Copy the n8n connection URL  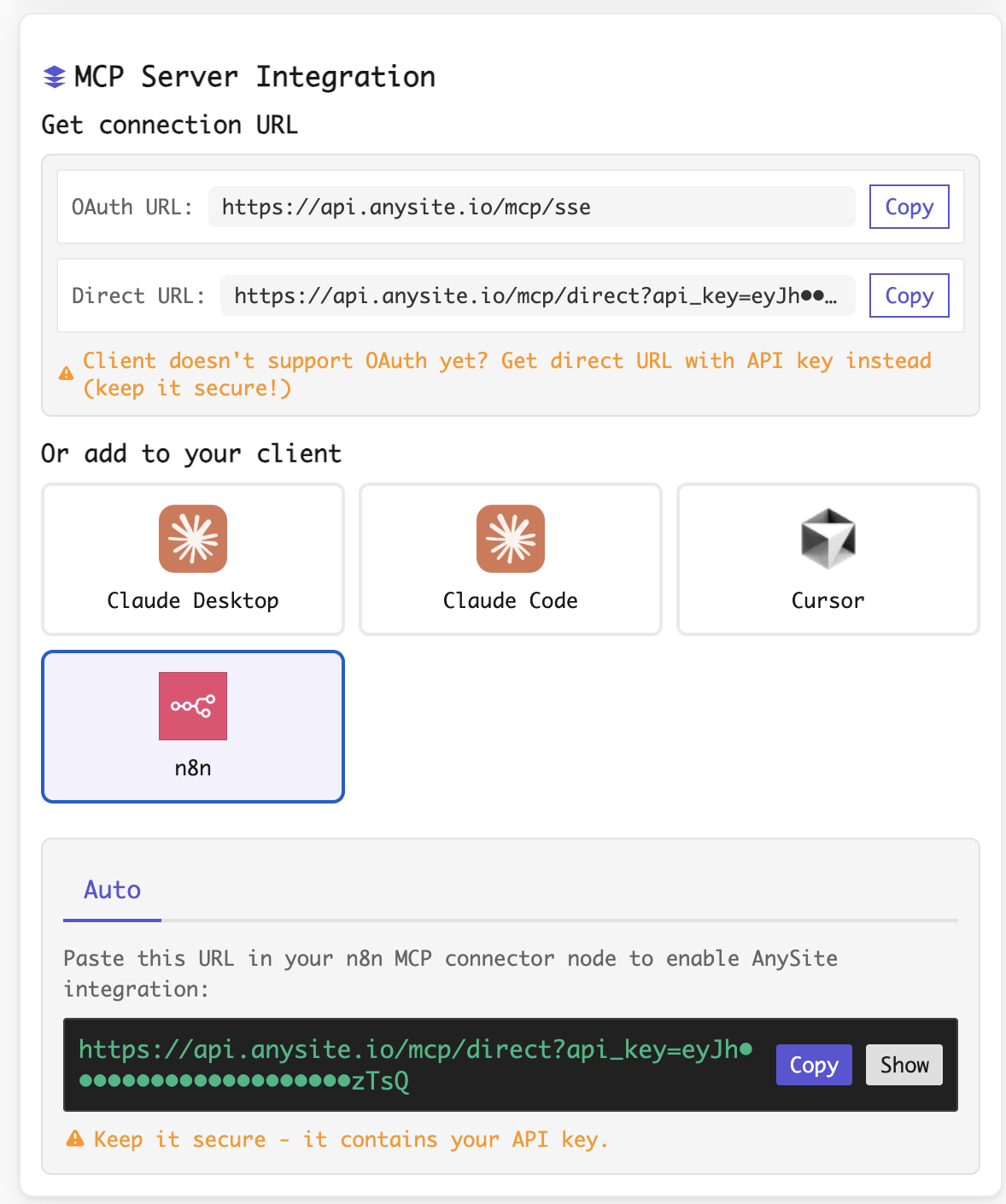(x=812, y=1065)
